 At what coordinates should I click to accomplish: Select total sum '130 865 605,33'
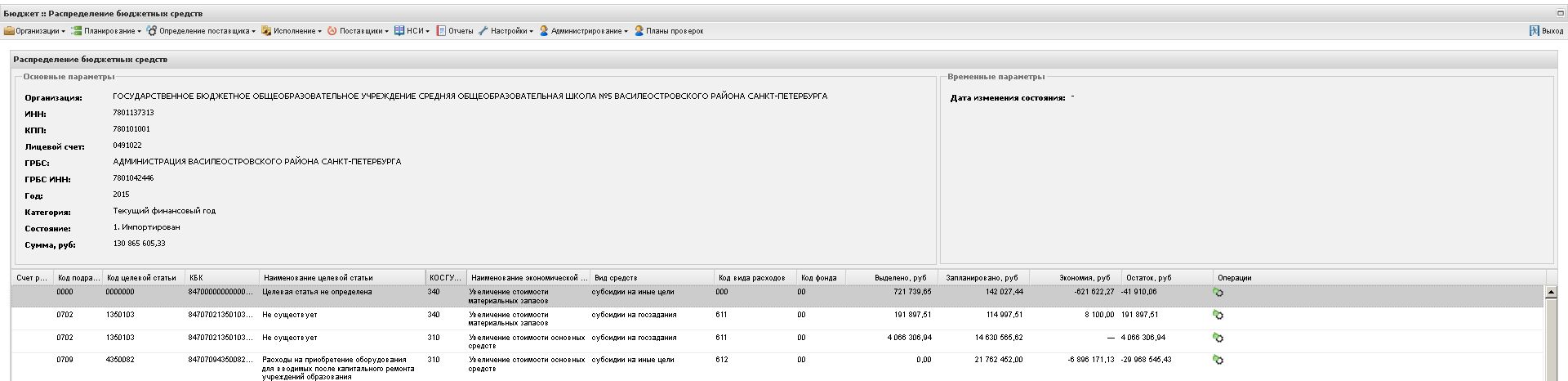tap(139, 244)
